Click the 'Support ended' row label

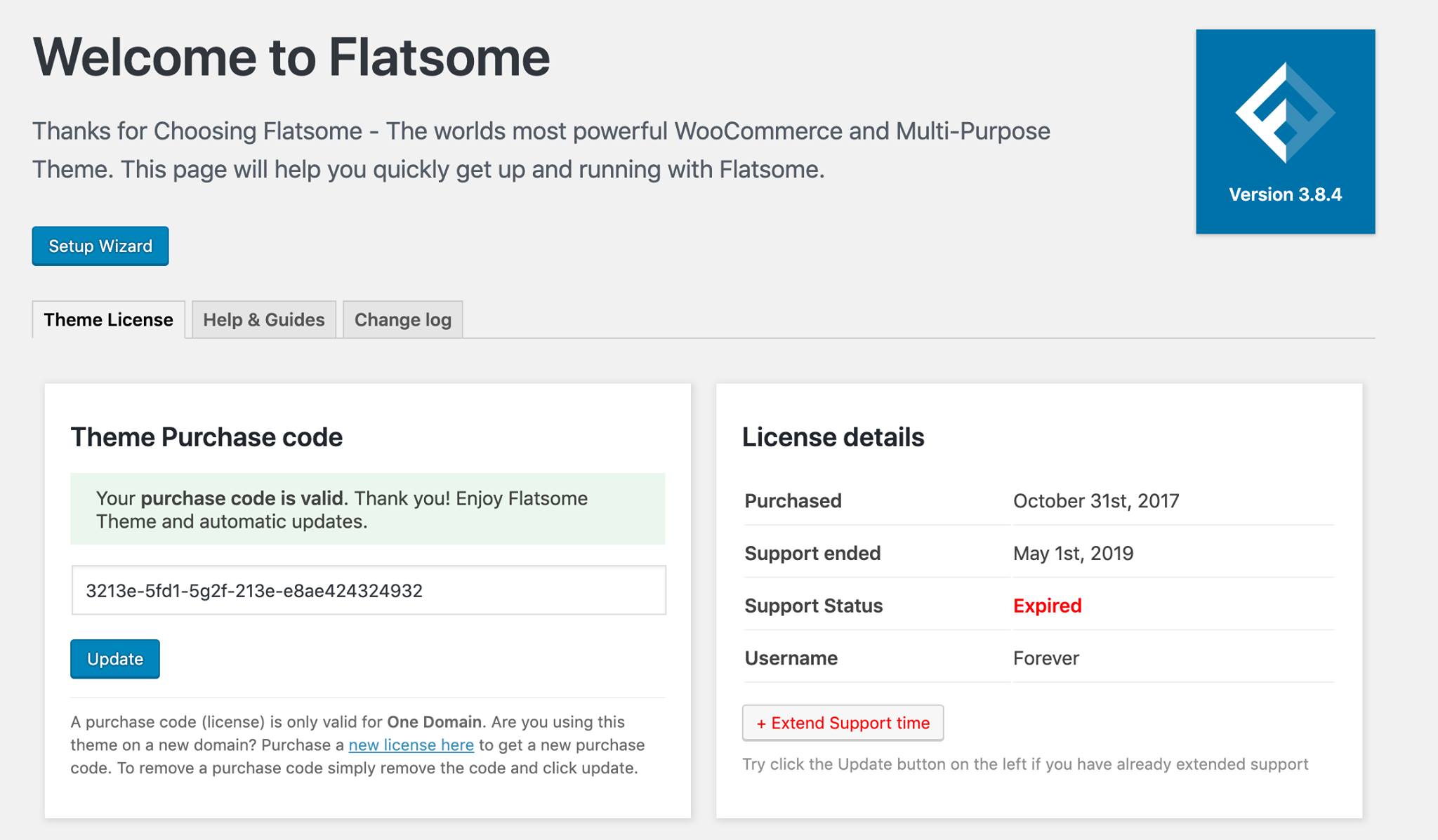(x=812, y=553)
